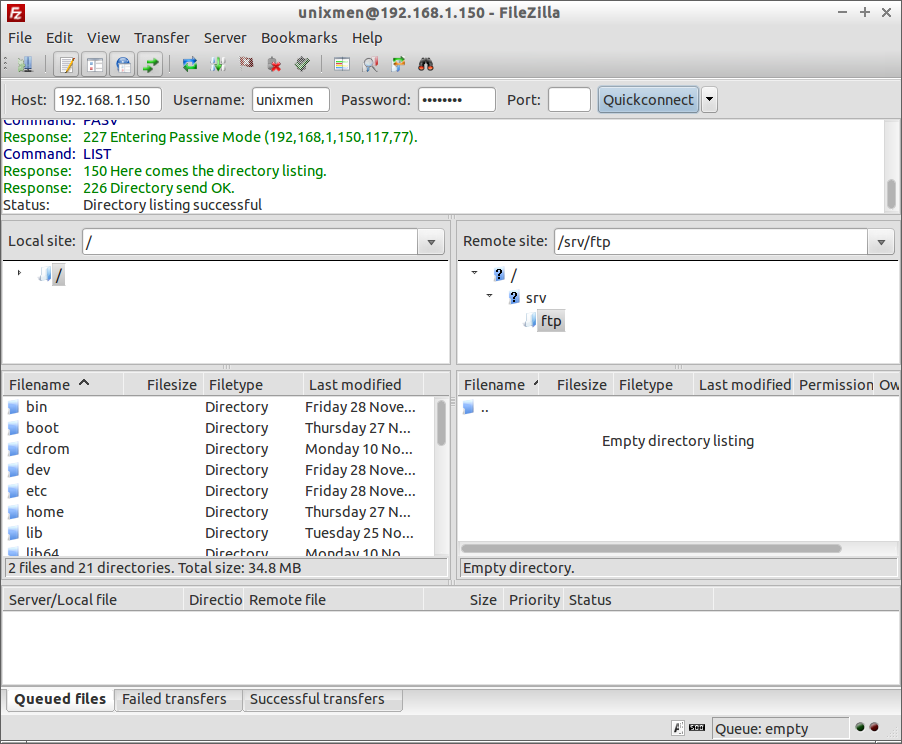Image resolution: width=902 pixels, height=744 pixels.
Task: Focus the Password input field
Action: [x=457, y=100]
